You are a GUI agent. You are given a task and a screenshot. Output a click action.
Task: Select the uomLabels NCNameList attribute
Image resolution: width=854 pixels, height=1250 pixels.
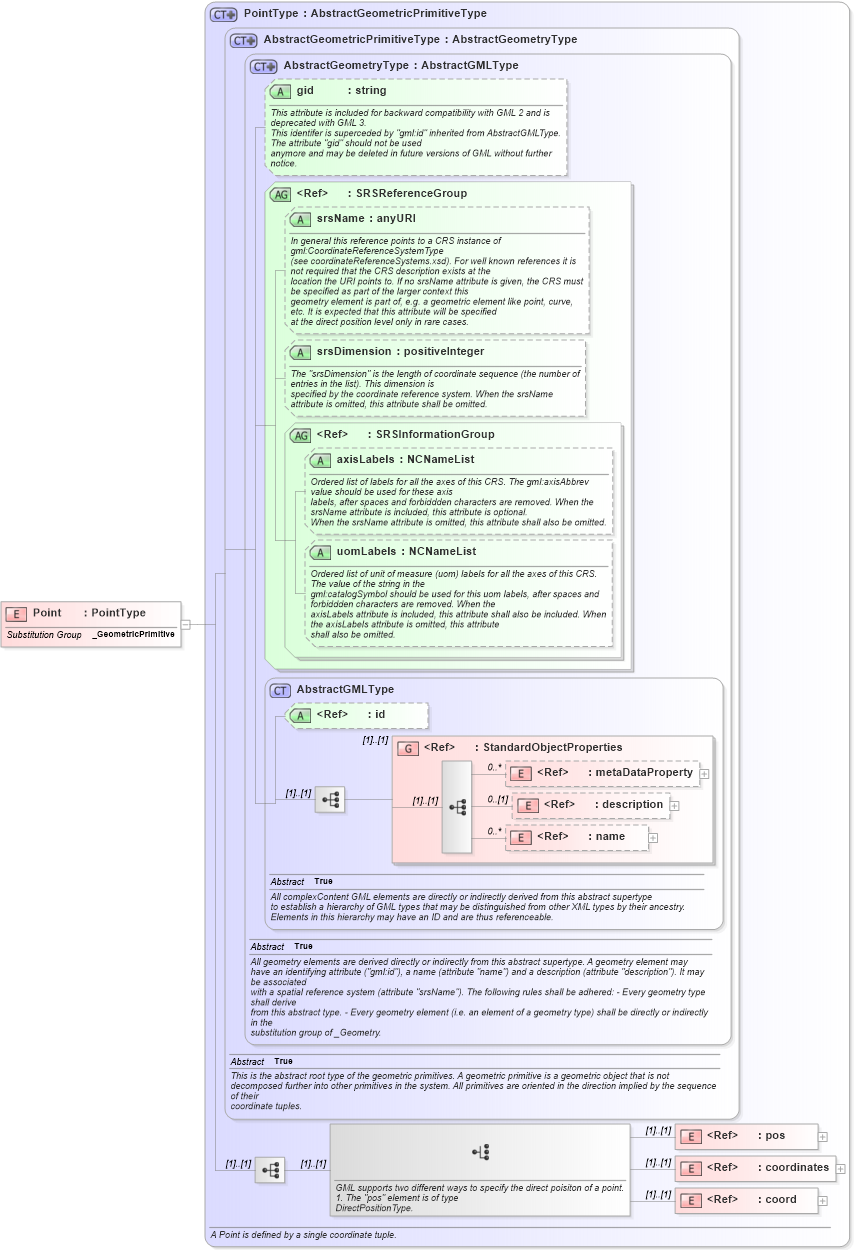click(321, 551)
